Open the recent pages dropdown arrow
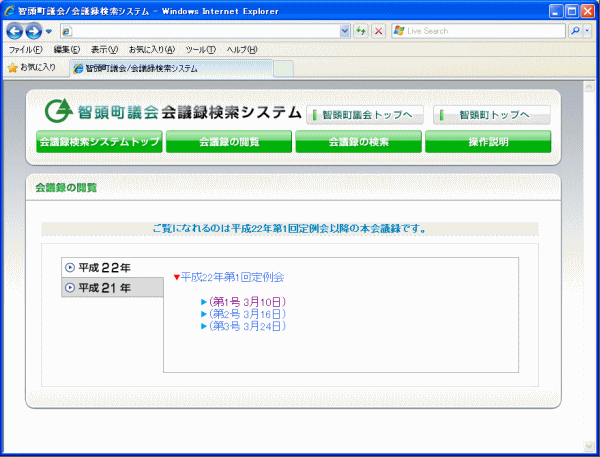The width and height of the screenshot is (600, 457). click(49, 31)
